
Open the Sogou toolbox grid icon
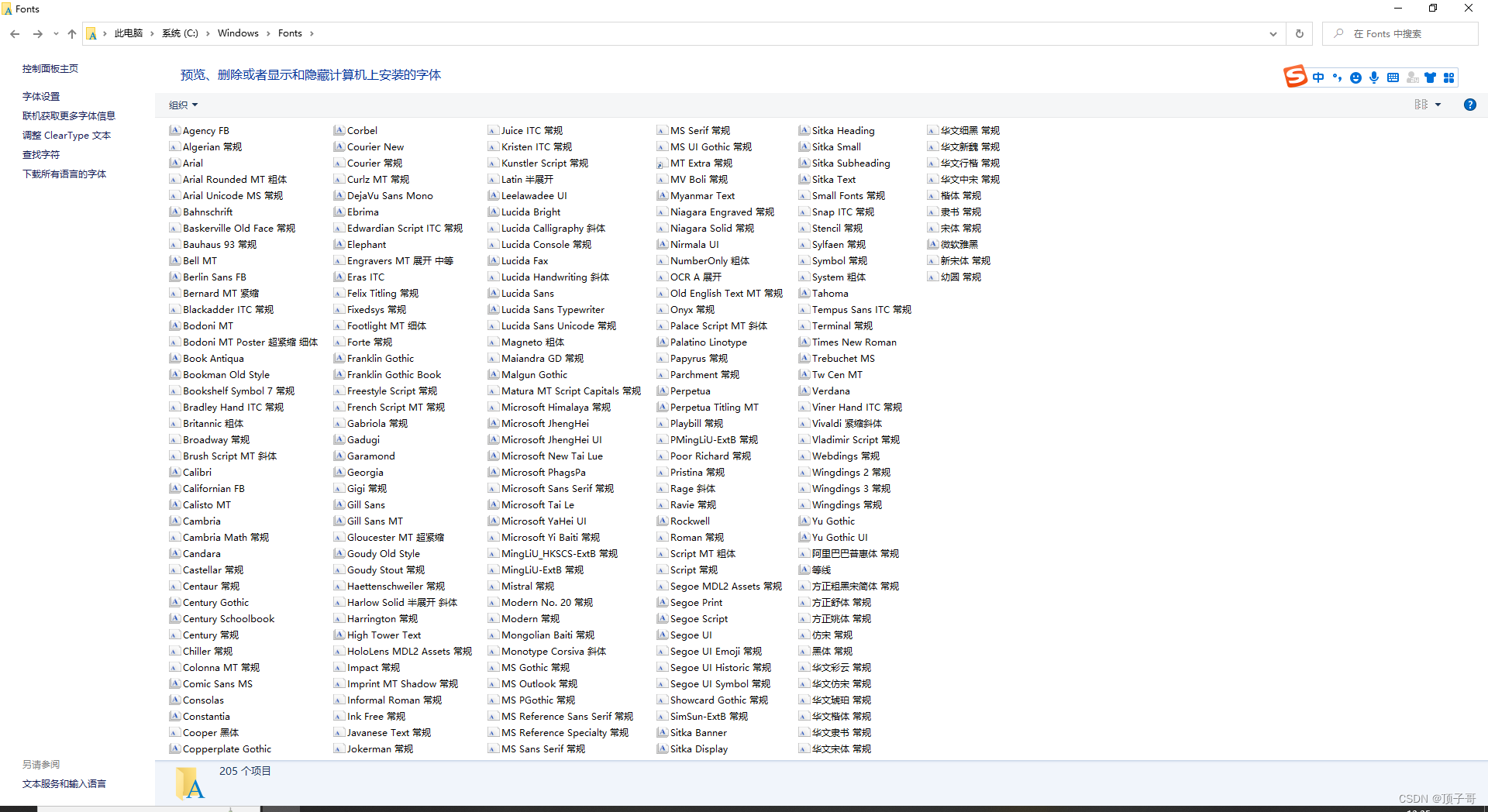1449,77
